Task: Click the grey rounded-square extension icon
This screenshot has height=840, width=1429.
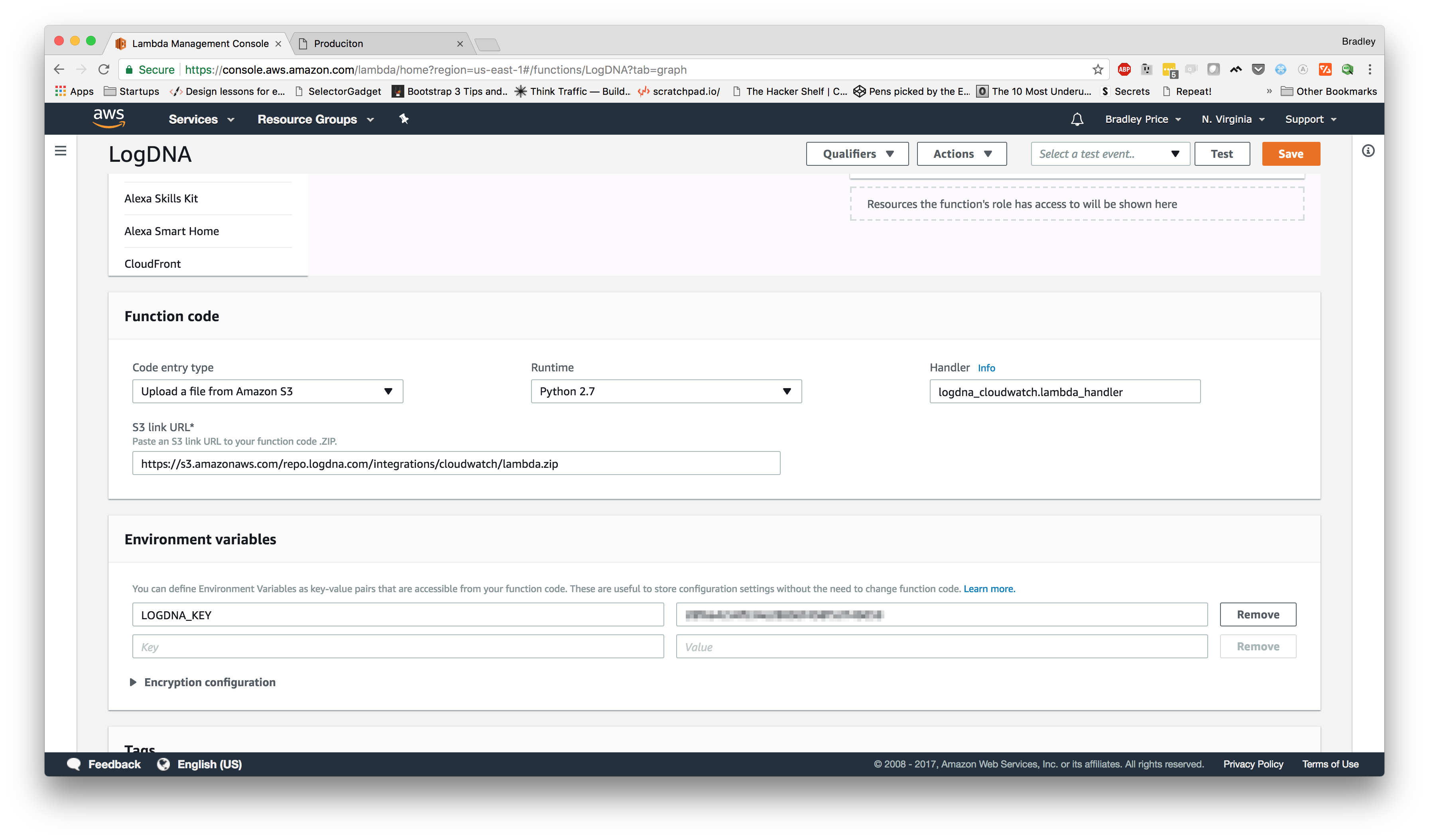Action: (1214, 70)
